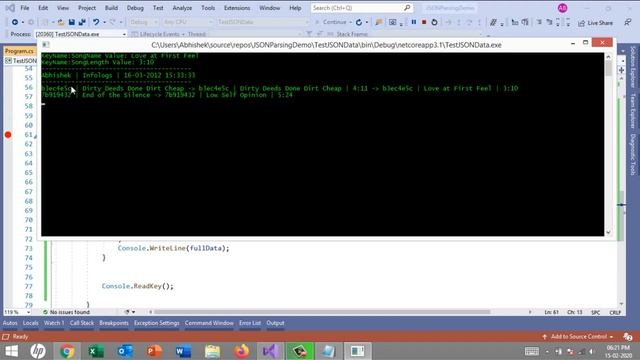
Task: Click the Hot Reload refresh icon
Action: point(359,22)
